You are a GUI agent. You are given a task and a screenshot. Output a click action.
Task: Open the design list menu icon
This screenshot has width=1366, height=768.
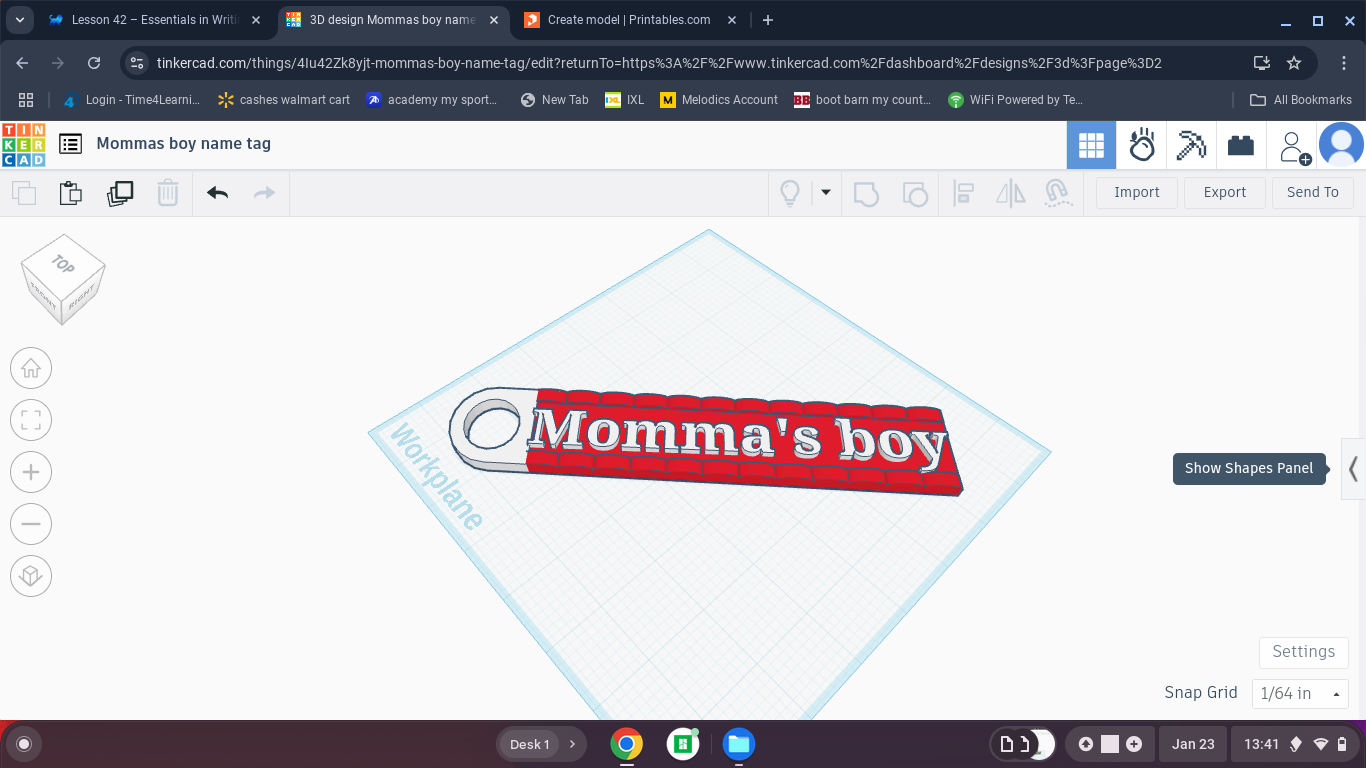pos(70,144)
